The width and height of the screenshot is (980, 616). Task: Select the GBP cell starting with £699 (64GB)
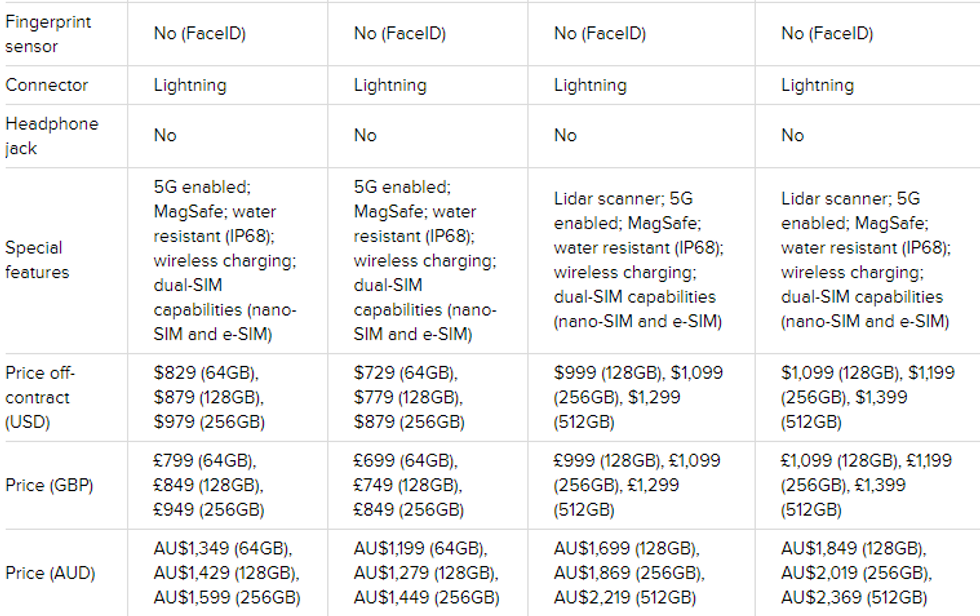pos(408,485)
